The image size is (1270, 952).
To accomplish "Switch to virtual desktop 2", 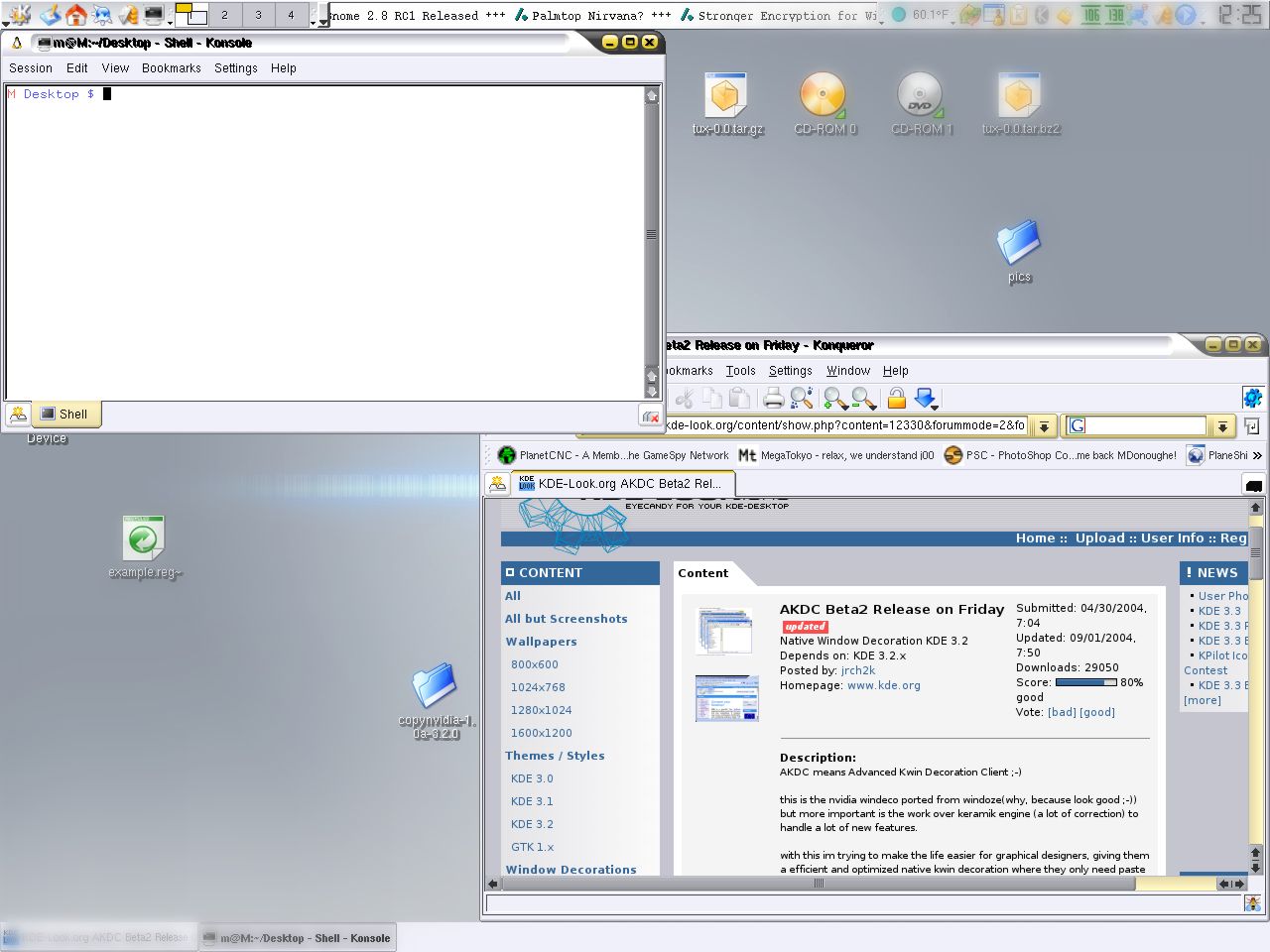I will [224, 15].
